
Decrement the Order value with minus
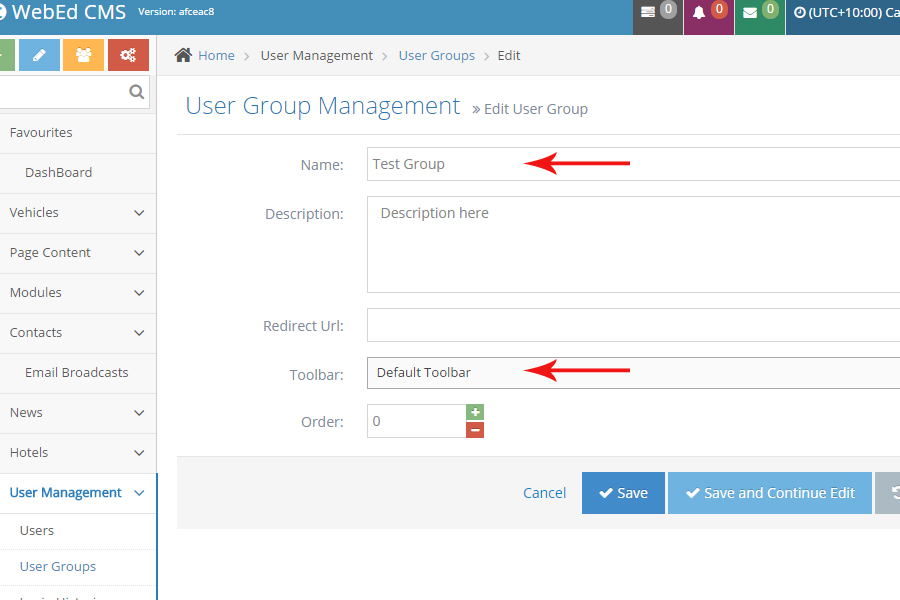pos(475,430)
